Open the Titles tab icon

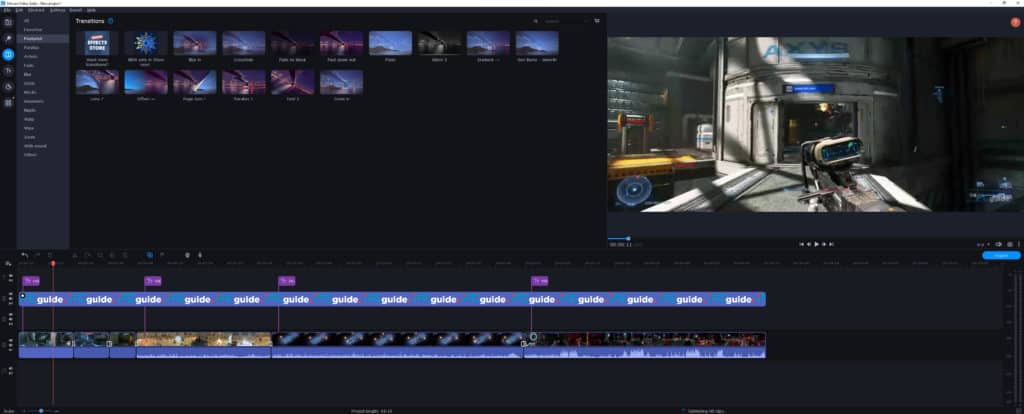point(8,71)
